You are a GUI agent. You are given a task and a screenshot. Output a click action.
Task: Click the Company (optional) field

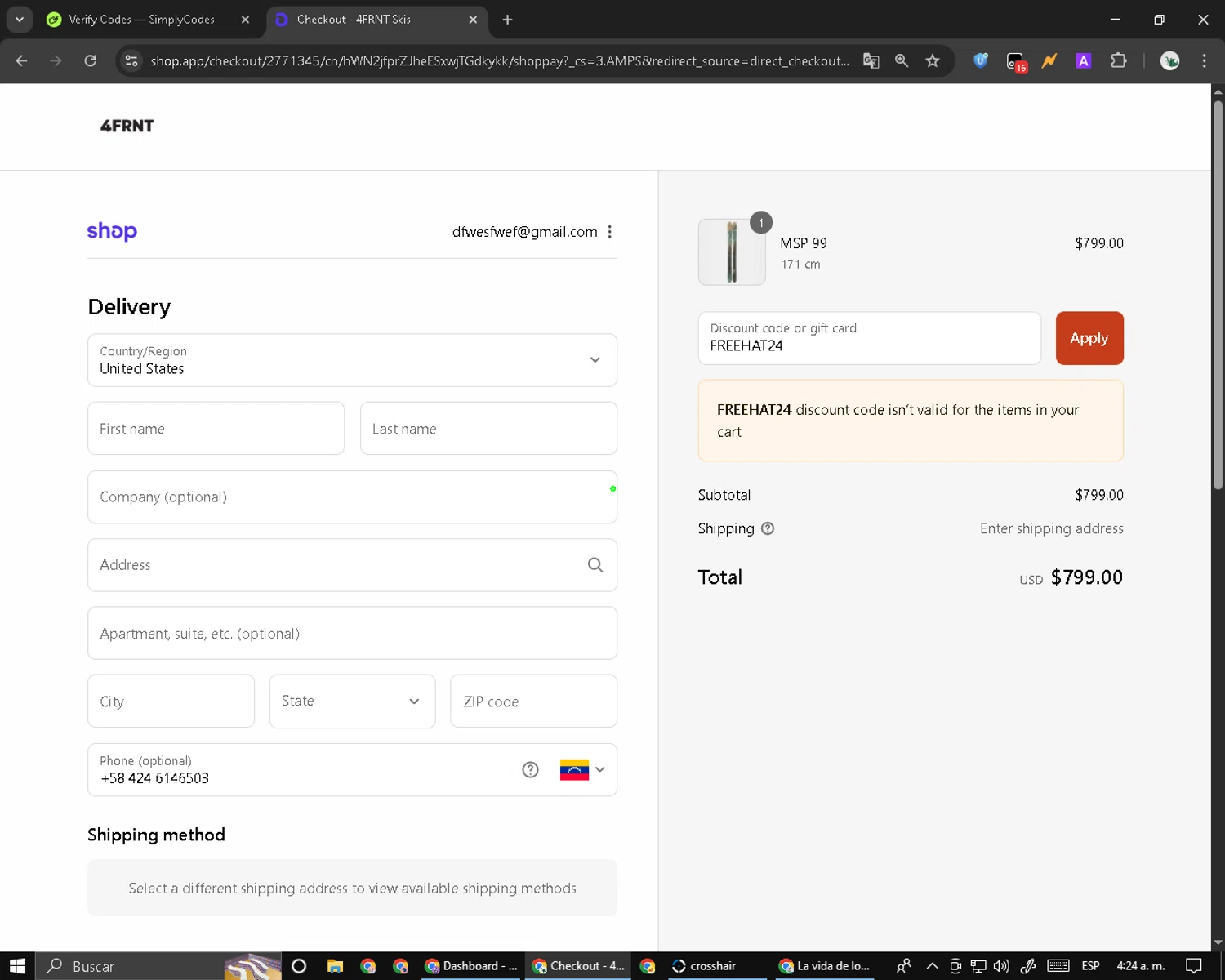pos(352,497)
